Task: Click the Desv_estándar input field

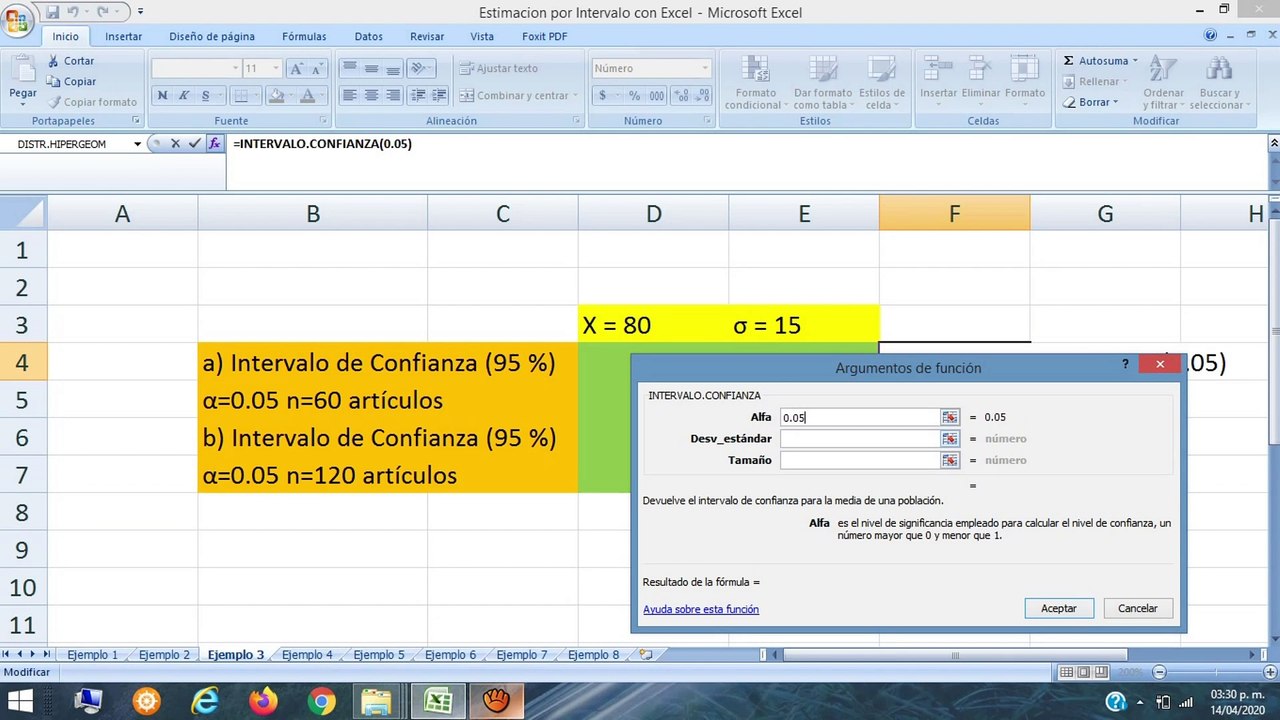Action: click(x=859, y=439)
